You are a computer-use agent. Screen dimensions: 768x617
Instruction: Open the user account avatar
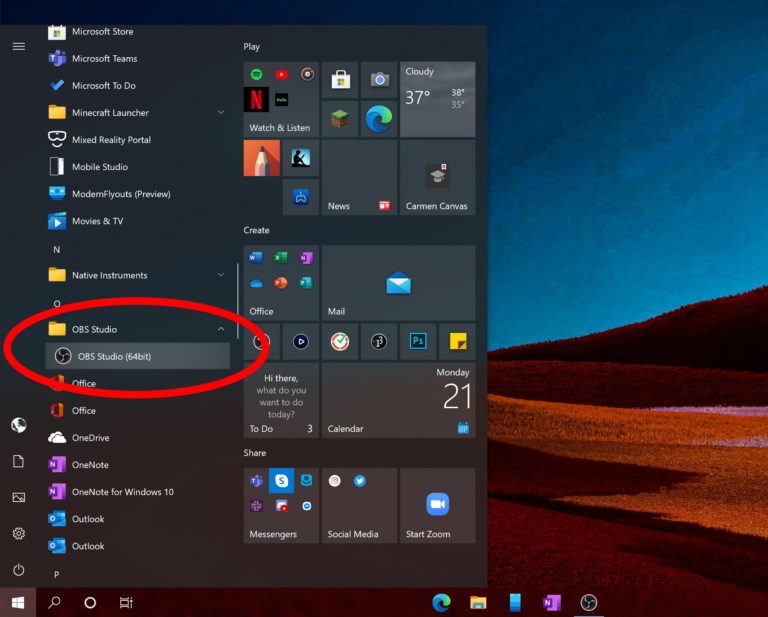click(x=19, y=425)
